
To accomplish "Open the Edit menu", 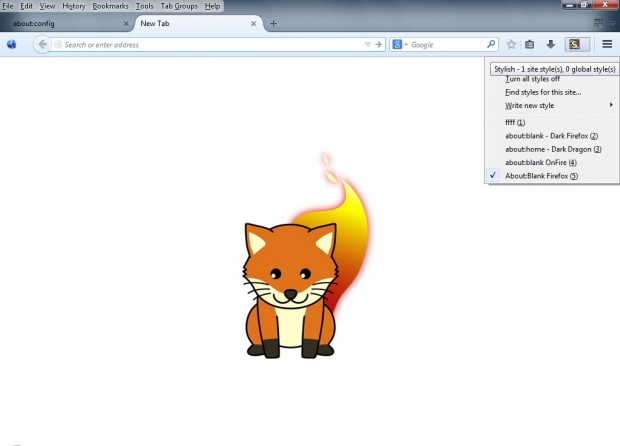I will (26, 6).
